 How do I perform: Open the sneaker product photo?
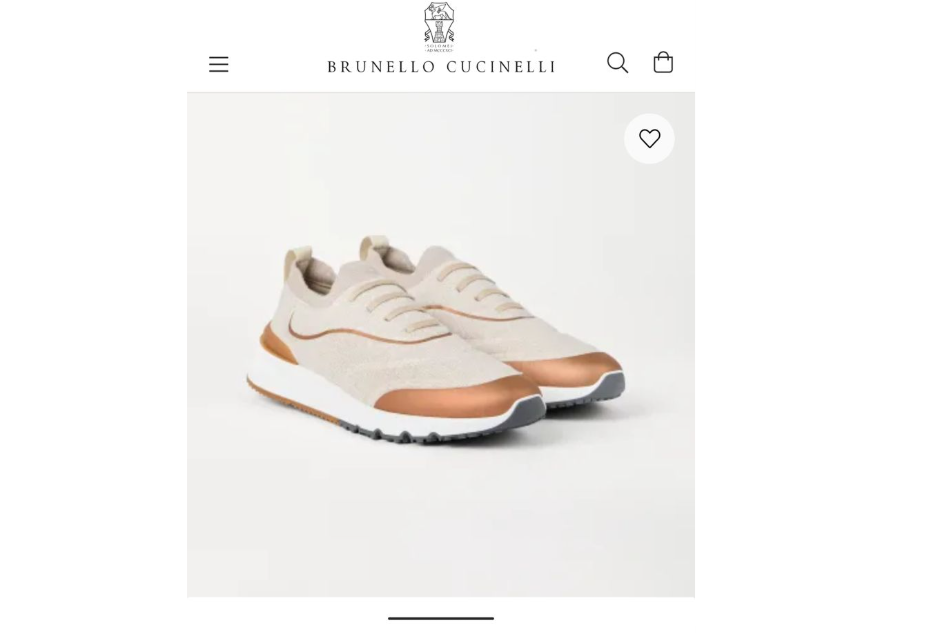click(x=441, y=344)
